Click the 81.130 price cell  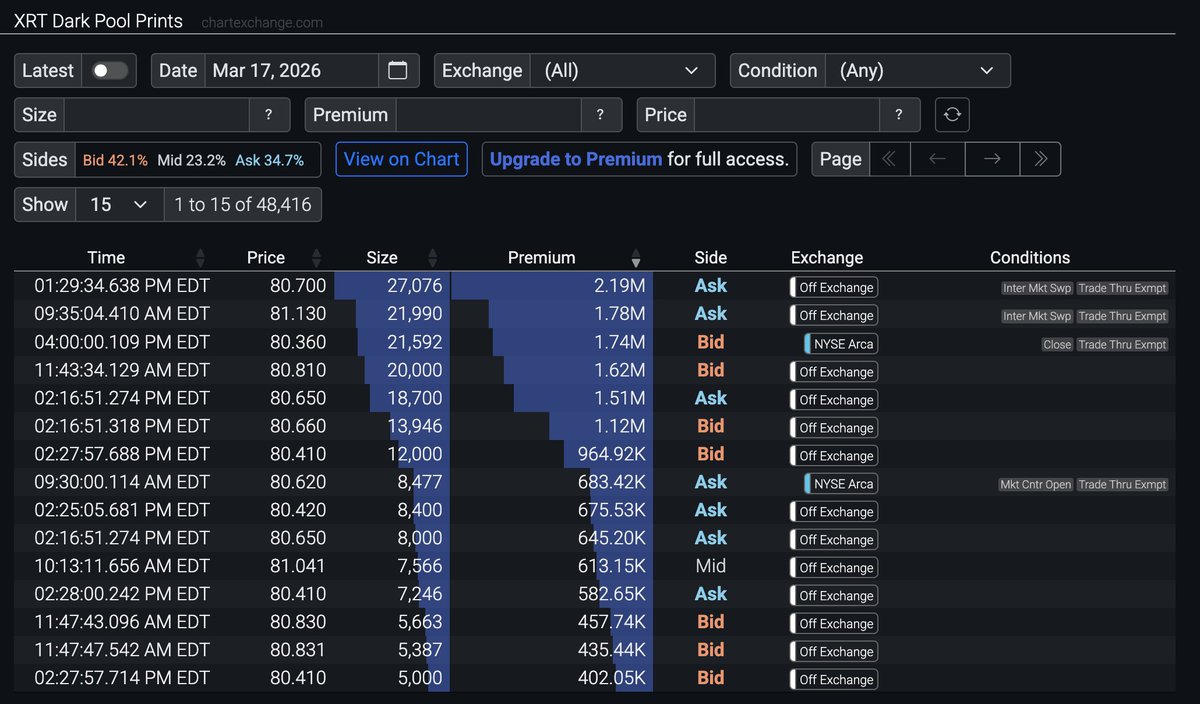point(298,314)
